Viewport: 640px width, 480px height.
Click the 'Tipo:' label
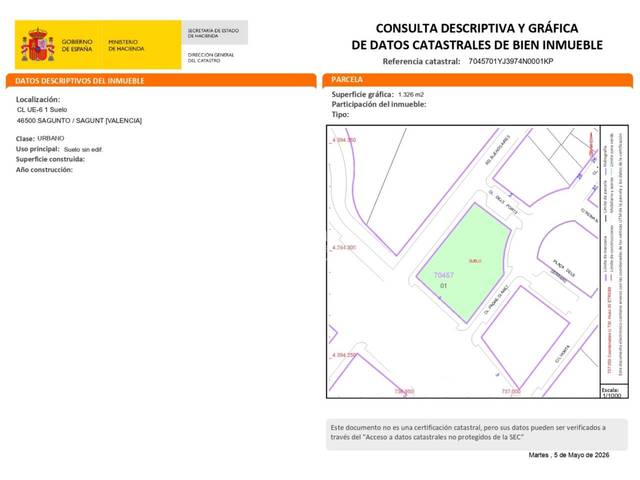[x=340, y=115]
